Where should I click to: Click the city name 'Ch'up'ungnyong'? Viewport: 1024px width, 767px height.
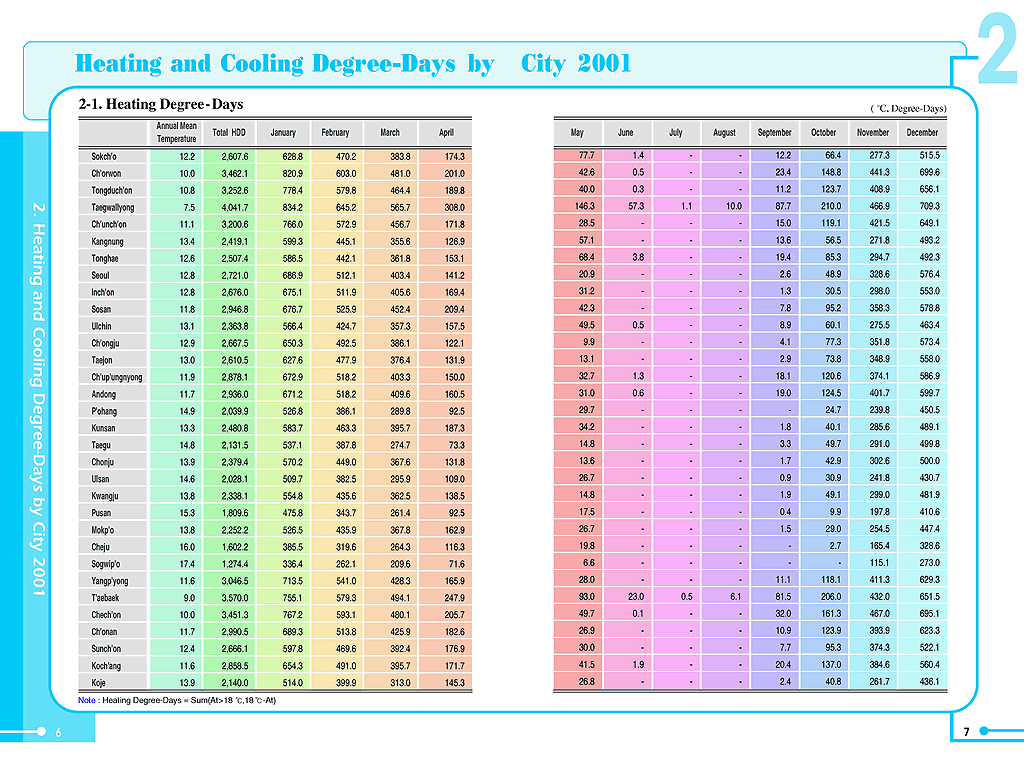[x=116, y=378]
